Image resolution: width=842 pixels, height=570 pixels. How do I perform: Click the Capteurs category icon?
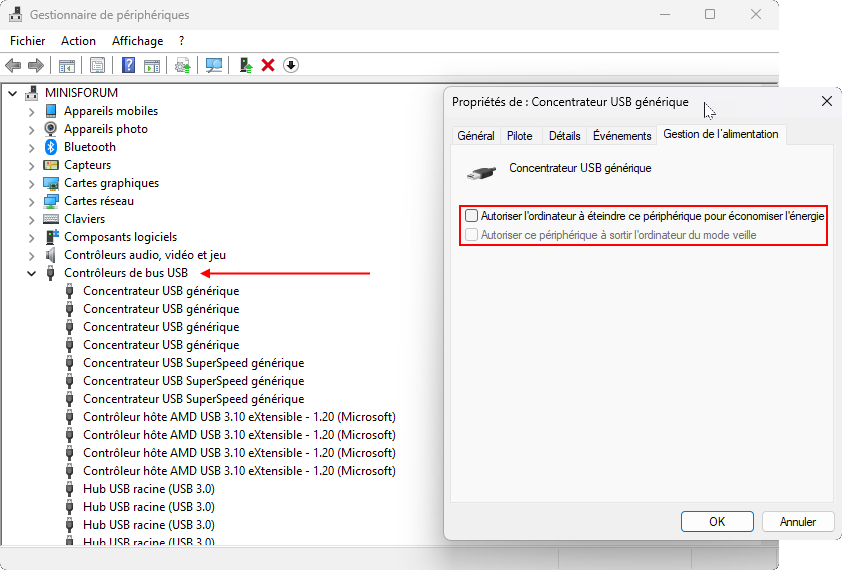coord(51,165)
